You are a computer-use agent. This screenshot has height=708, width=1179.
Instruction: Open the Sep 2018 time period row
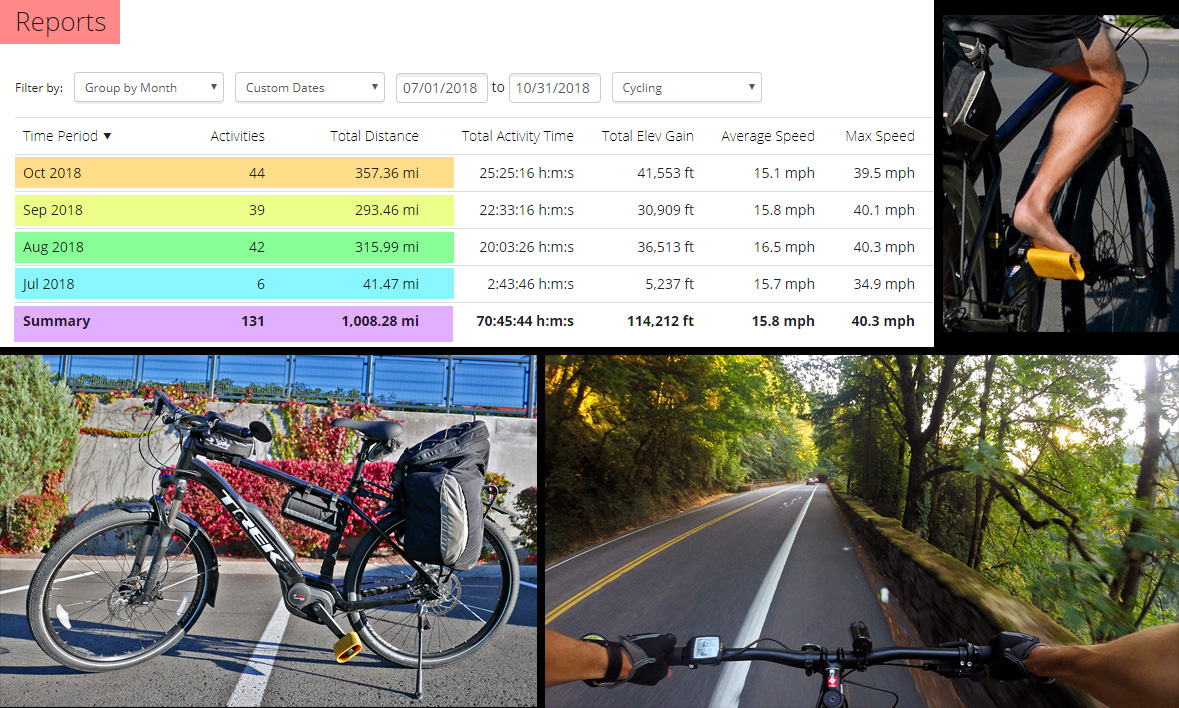click(52, 210)
